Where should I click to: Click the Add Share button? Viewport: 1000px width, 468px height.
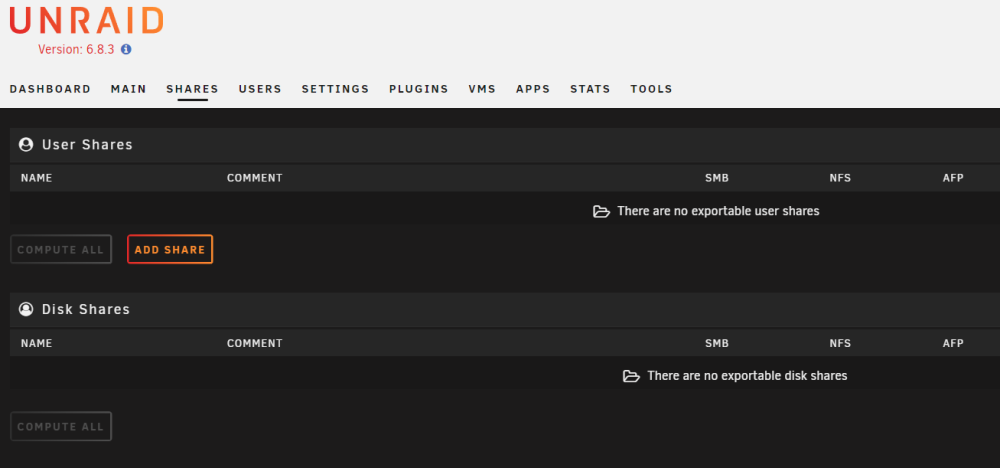coord(170,249)
